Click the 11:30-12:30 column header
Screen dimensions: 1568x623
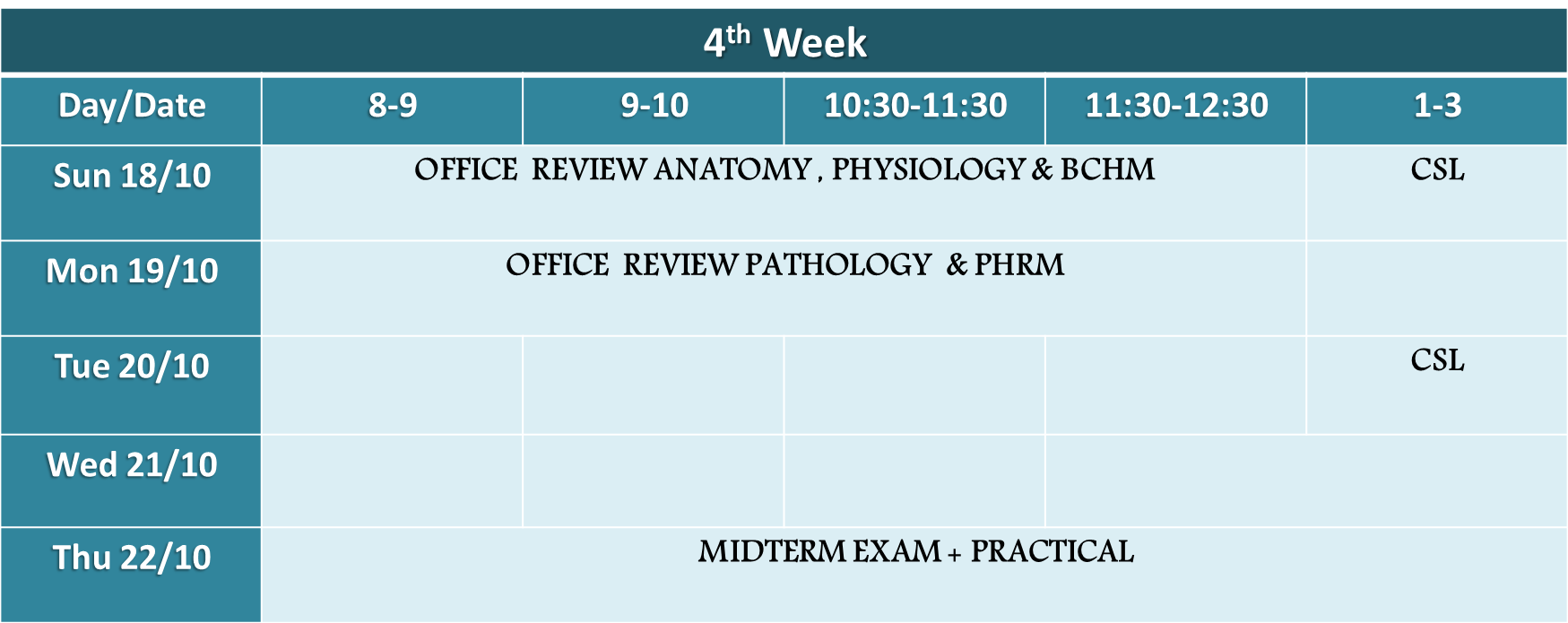(1176, 110)
